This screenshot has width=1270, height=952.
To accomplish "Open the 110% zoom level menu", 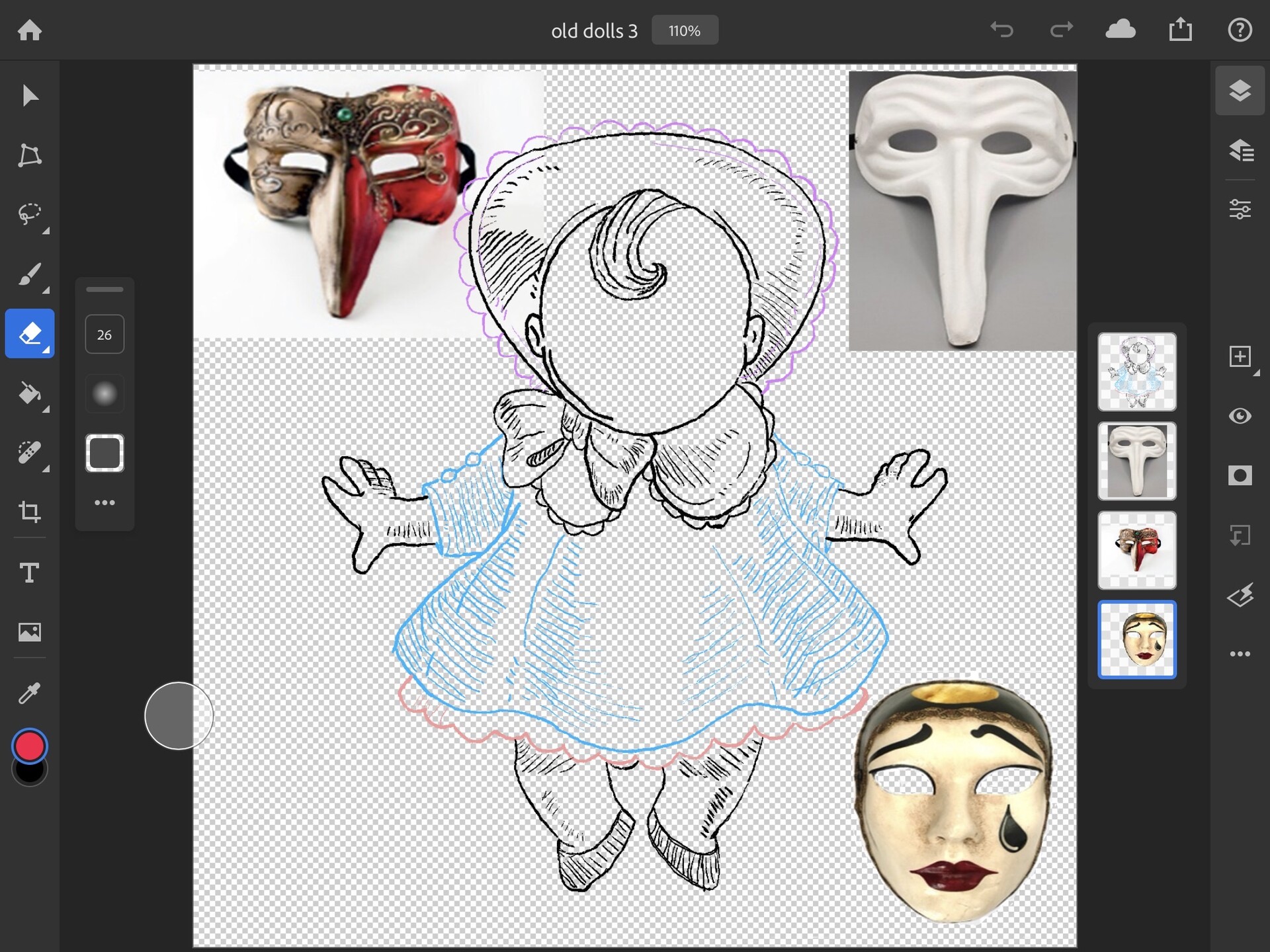I will (685, 30).
